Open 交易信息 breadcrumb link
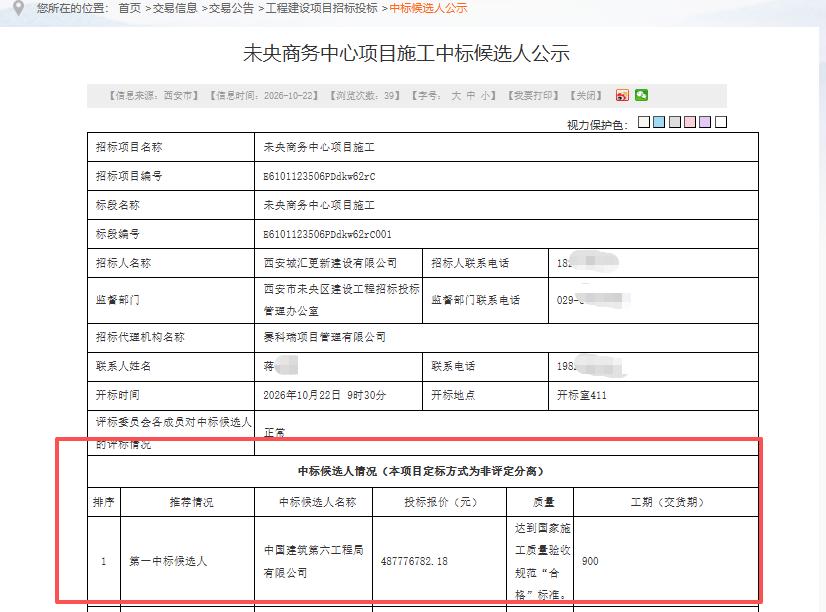826x612 pixels. click(174, 8)
